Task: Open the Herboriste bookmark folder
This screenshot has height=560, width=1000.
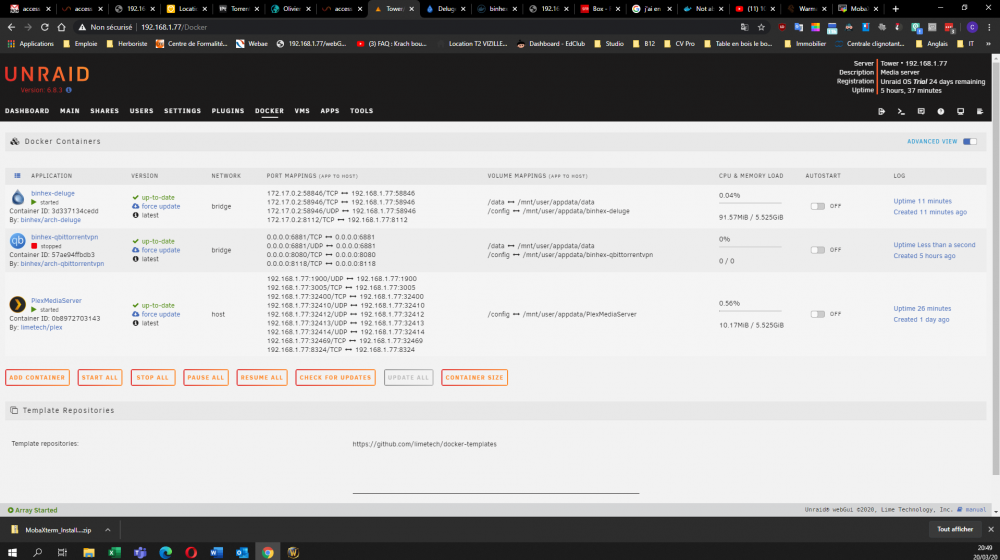Action: tap(127, 44)
